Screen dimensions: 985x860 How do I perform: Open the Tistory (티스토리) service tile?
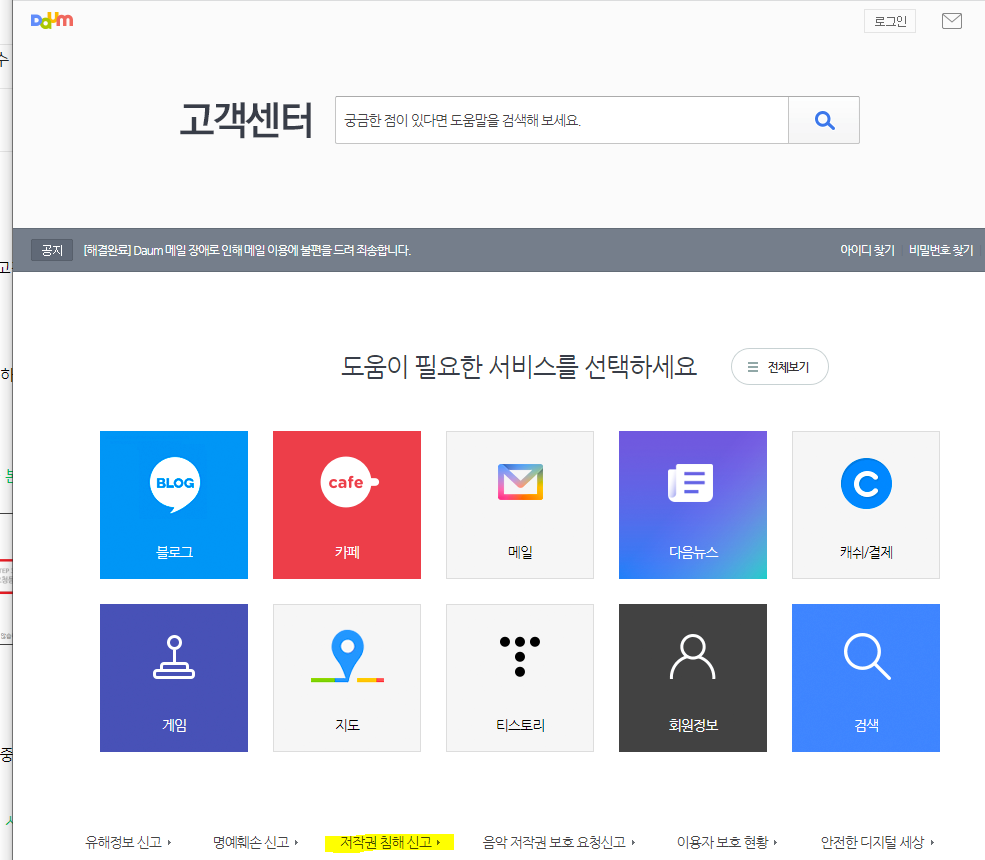pos(520,678)
